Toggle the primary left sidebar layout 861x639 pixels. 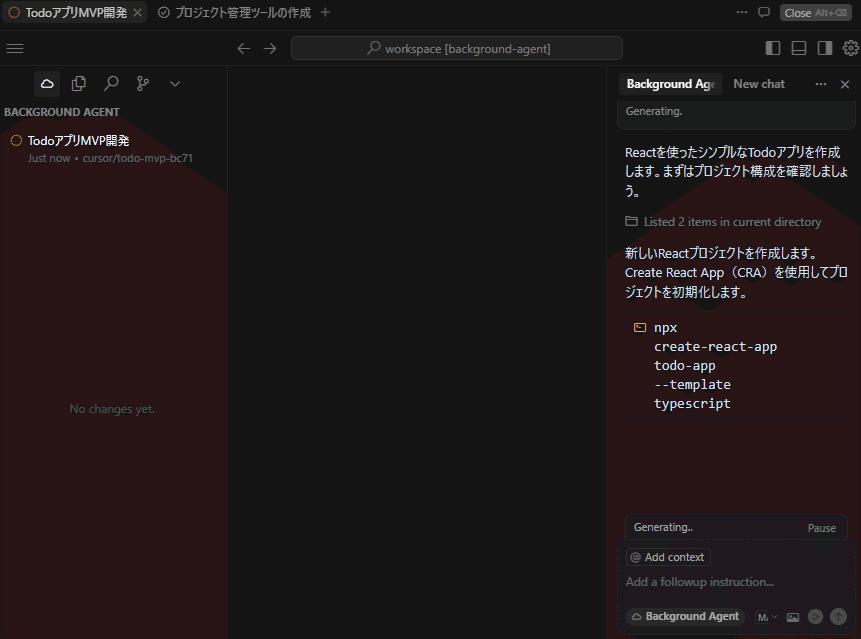coord(773,48)
